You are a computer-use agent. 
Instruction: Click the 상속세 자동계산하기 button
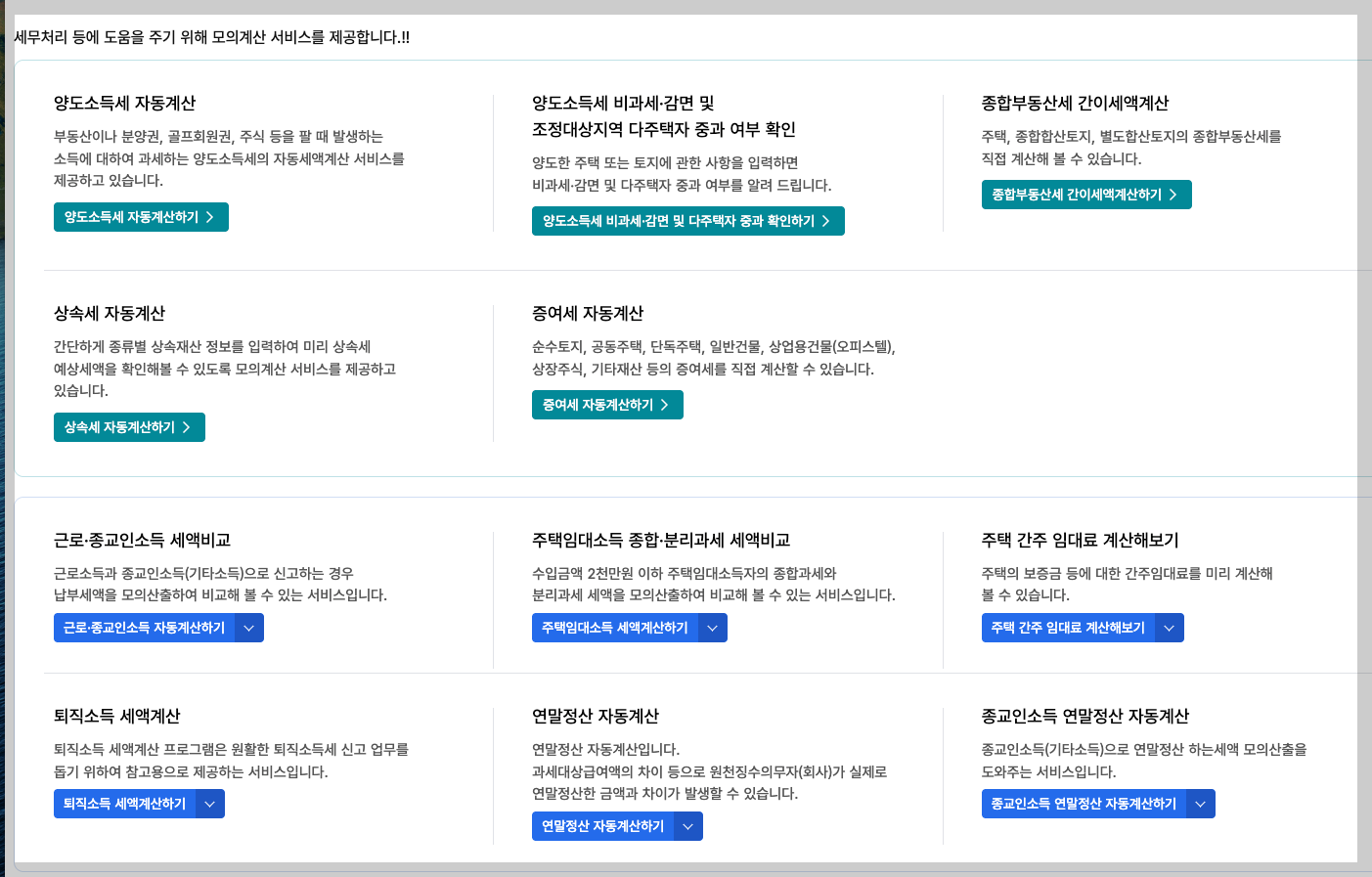[x=129, y=426]
